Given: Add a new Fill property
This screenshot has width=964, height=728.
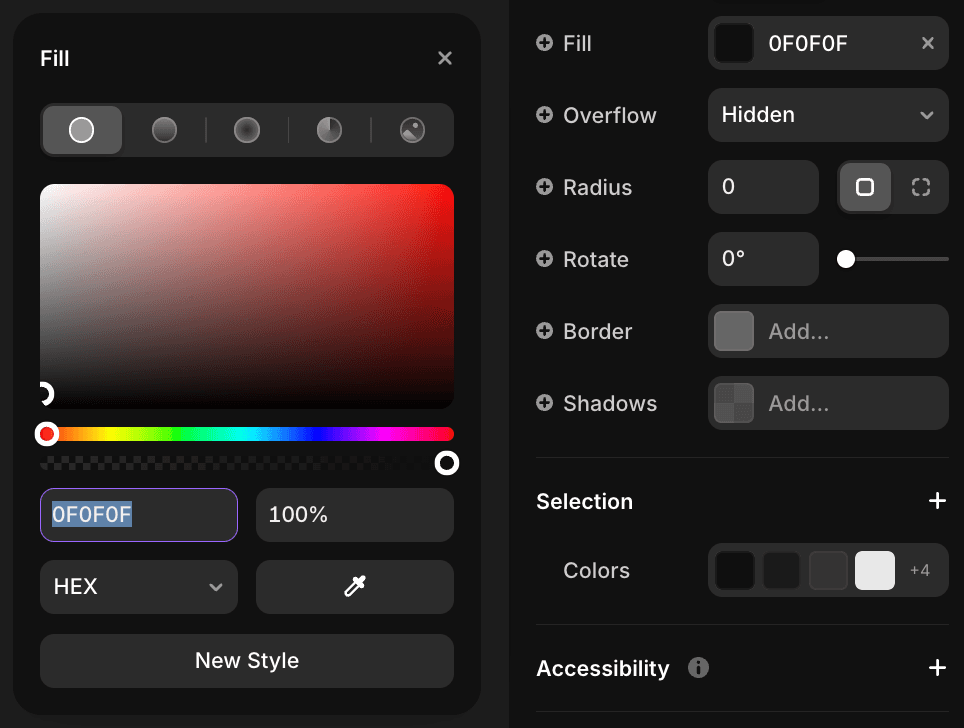Looking at the screenshot, I should 544,43.
